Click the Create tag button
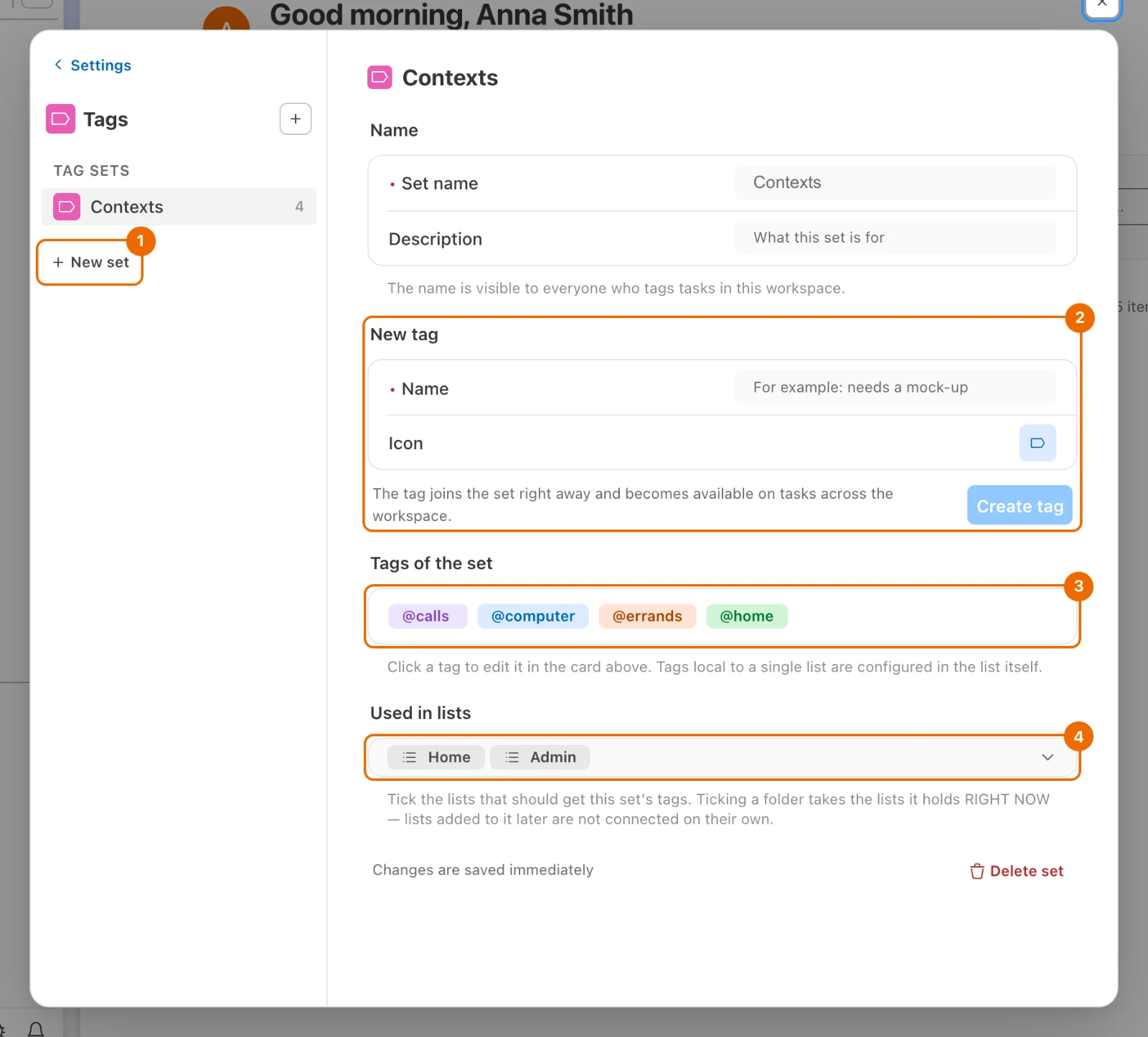 click(1020, 506)
